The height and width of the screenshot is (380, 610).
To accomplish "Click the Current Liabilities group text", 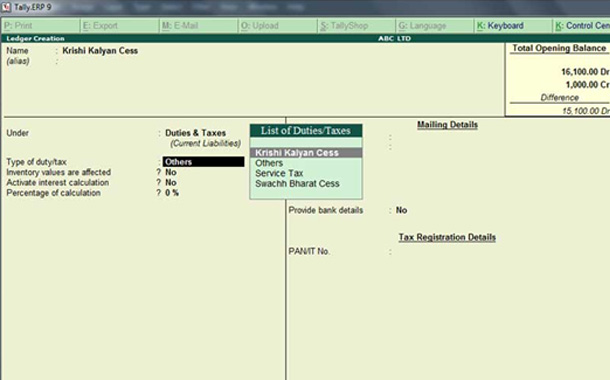I will pyautogui.click(x=205, y=143).
